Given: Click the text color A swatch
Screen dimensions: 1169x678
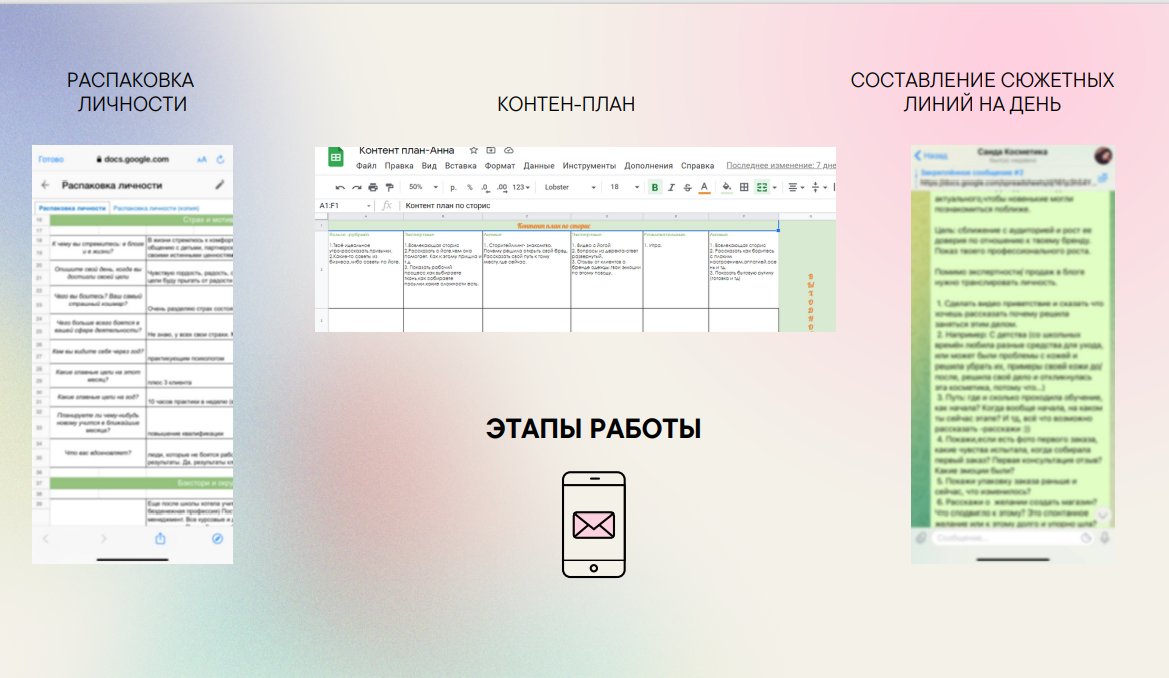Looking at the screenshot, I should pyautogui.click(x=704, y=187).
